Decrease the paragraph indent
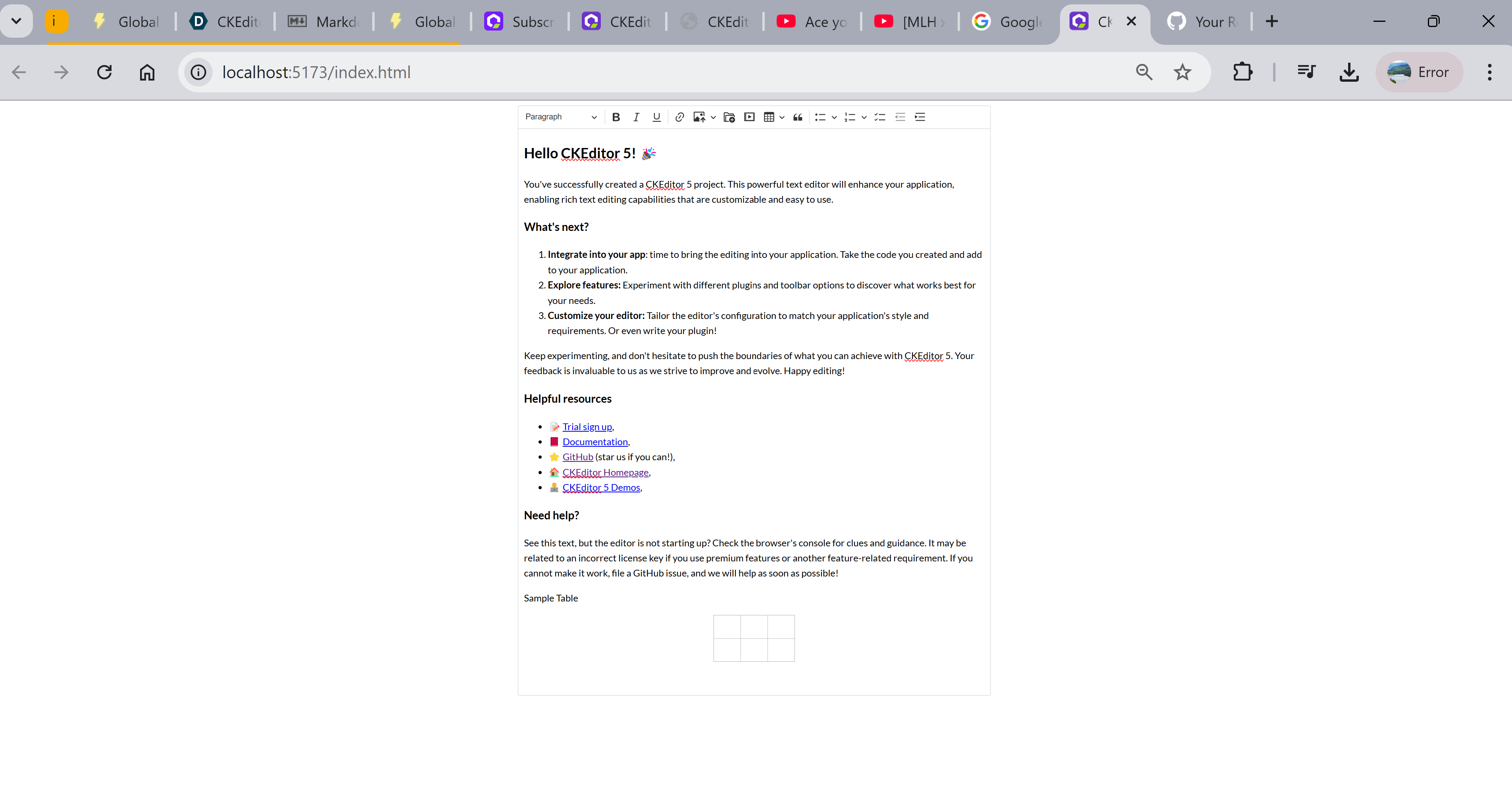Image resolution: width=1512 pixels, height=807 pixels. click(900, 117)
